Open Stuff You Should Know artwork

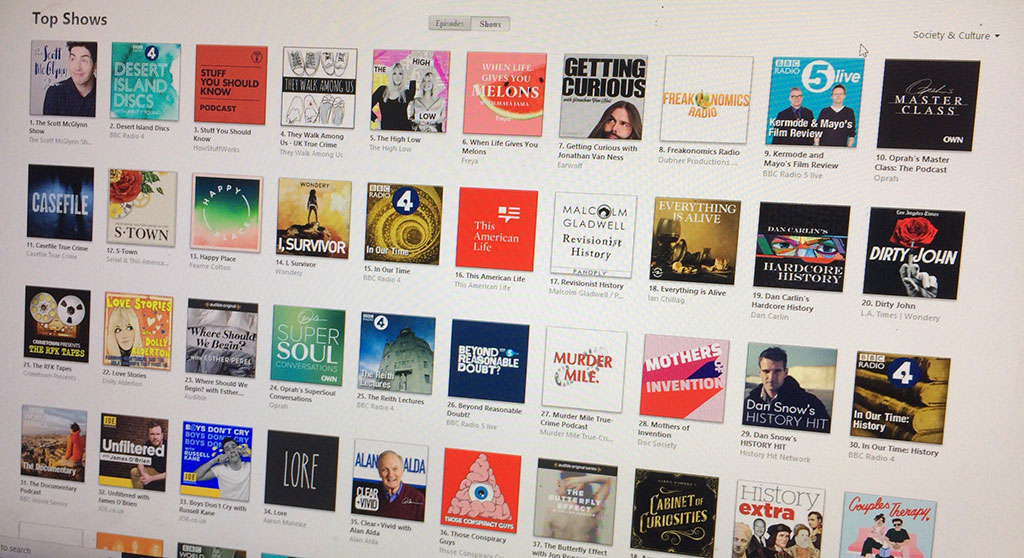pyautogui.click(x=231, y=84)
